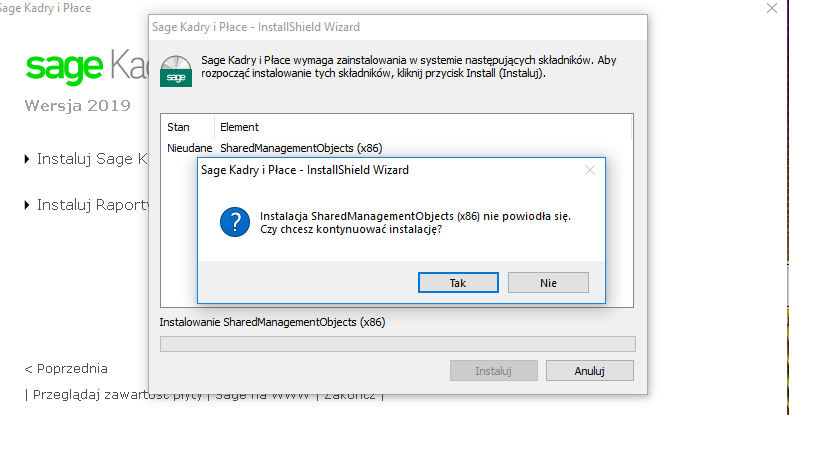Click the Element column header
Viewport: 819px width, 460px height.
coord(239,127)
